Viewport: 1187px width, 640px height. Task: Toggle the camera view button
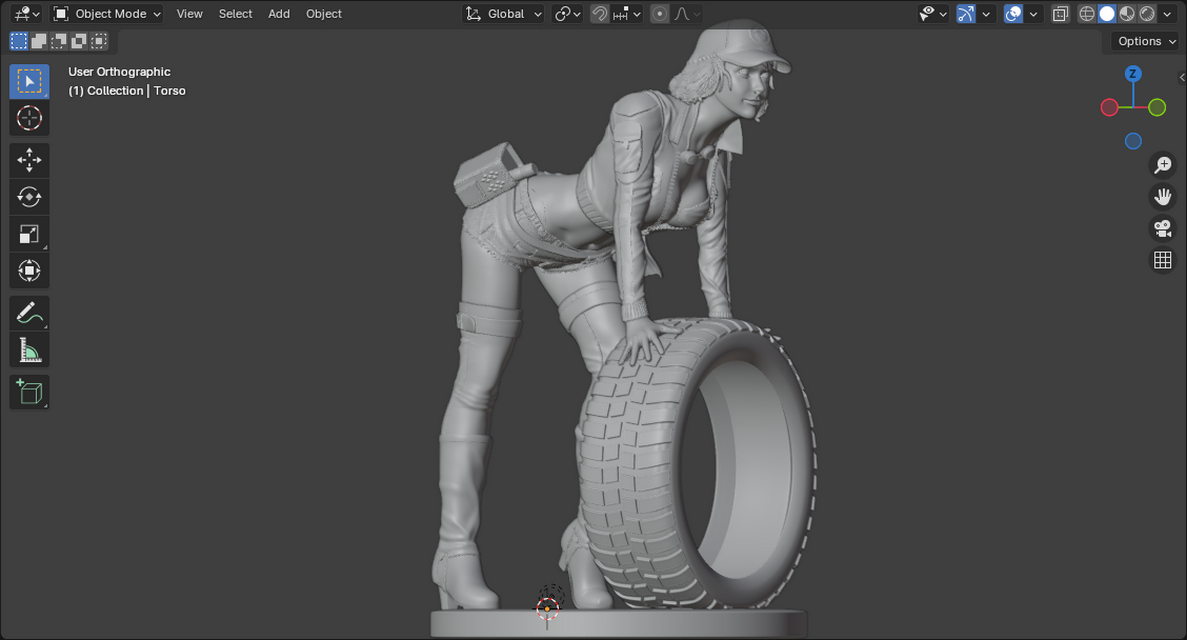point(1163,228)
